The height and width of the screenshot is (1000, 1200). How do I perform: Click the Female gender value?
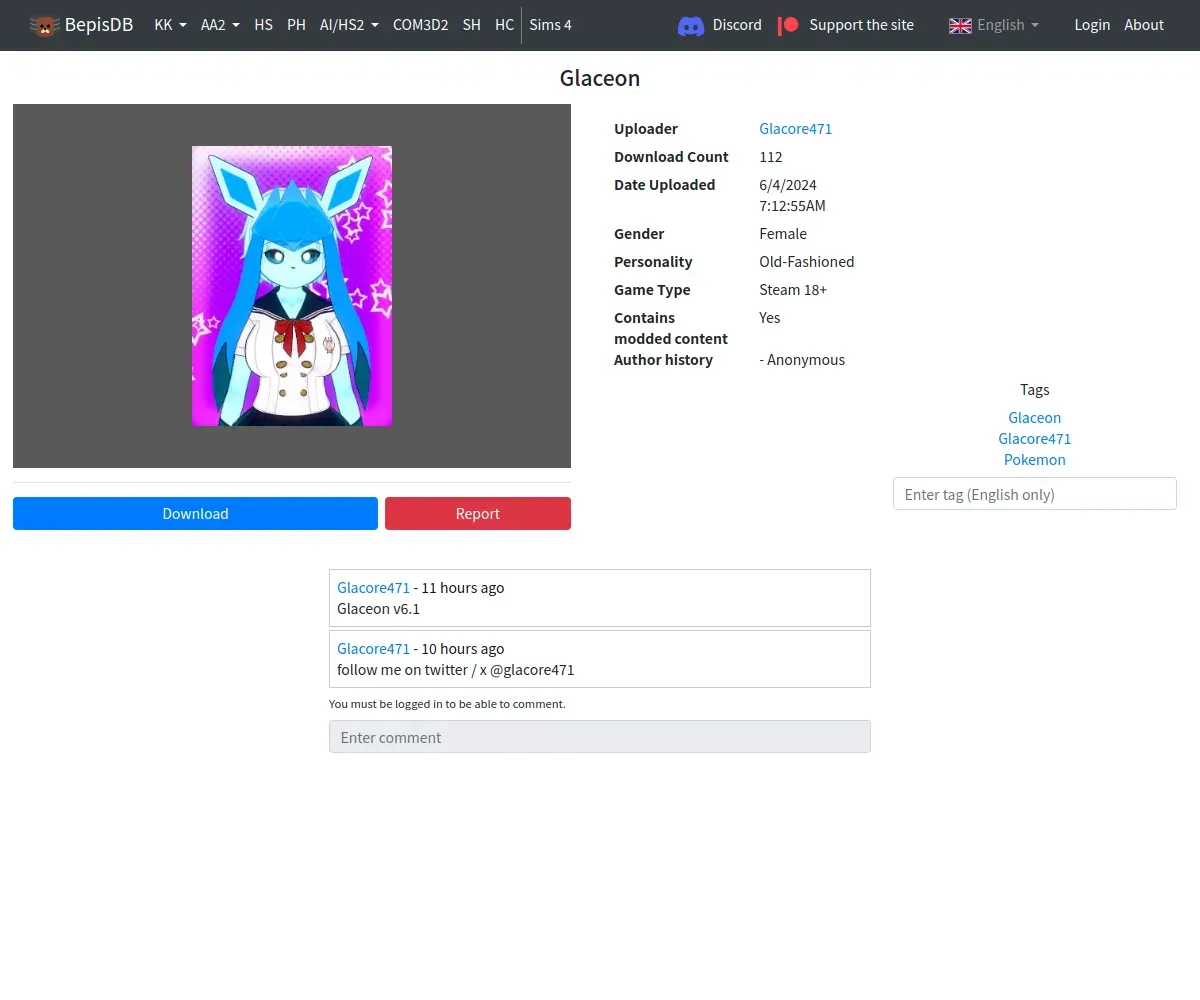click(783, 234)
